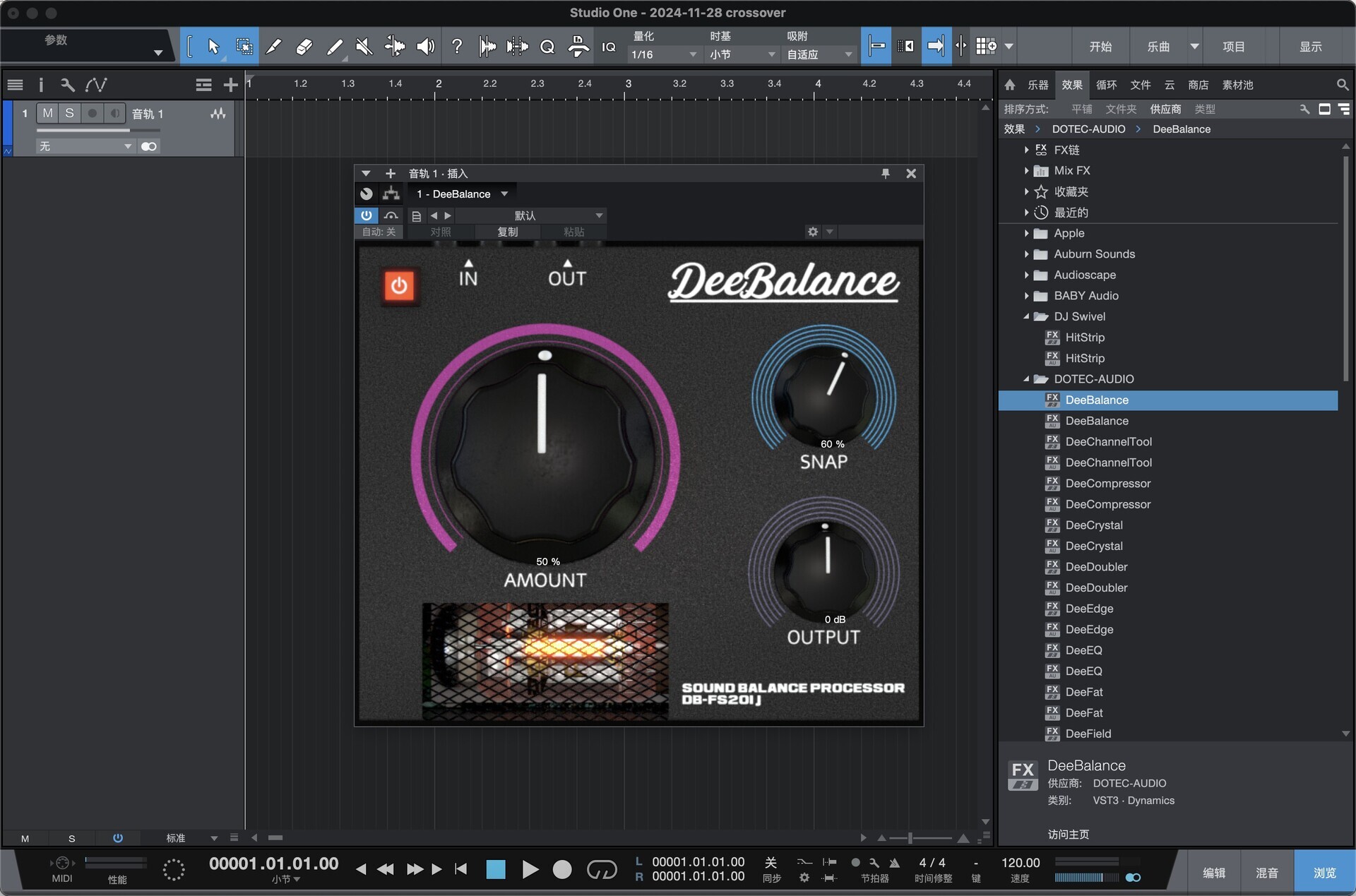The image size is (1356, 896).
Task: Pin the DeeBalance plugin window
Action: (885, 174)
